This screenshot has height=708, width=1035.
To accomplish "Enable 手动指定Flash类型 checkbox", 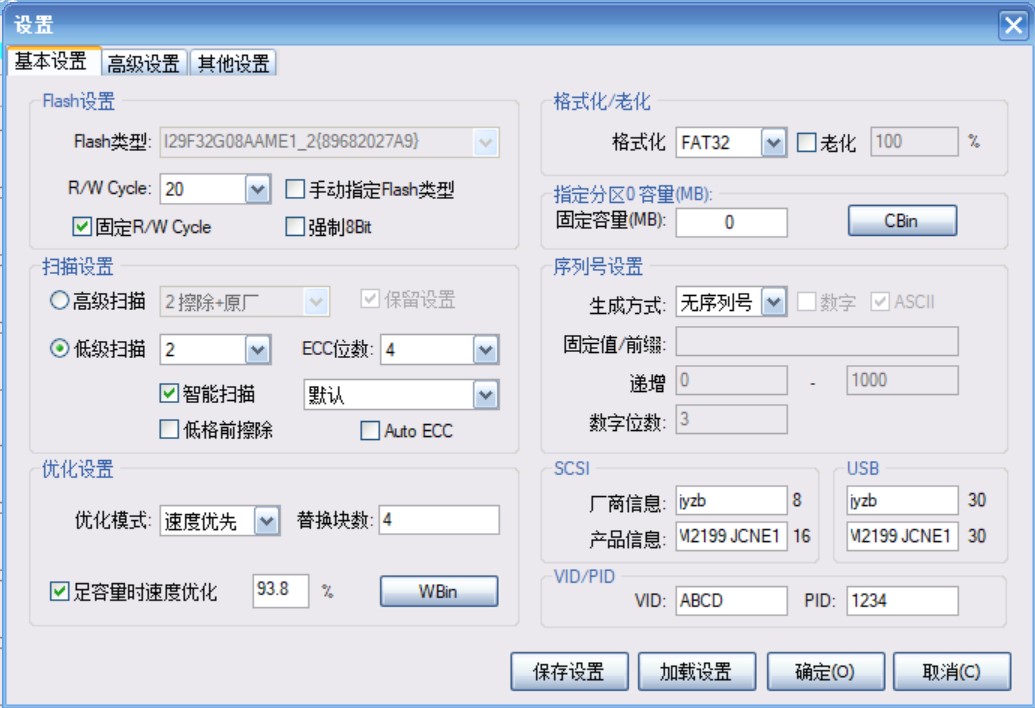I will [x=295, y=189].
